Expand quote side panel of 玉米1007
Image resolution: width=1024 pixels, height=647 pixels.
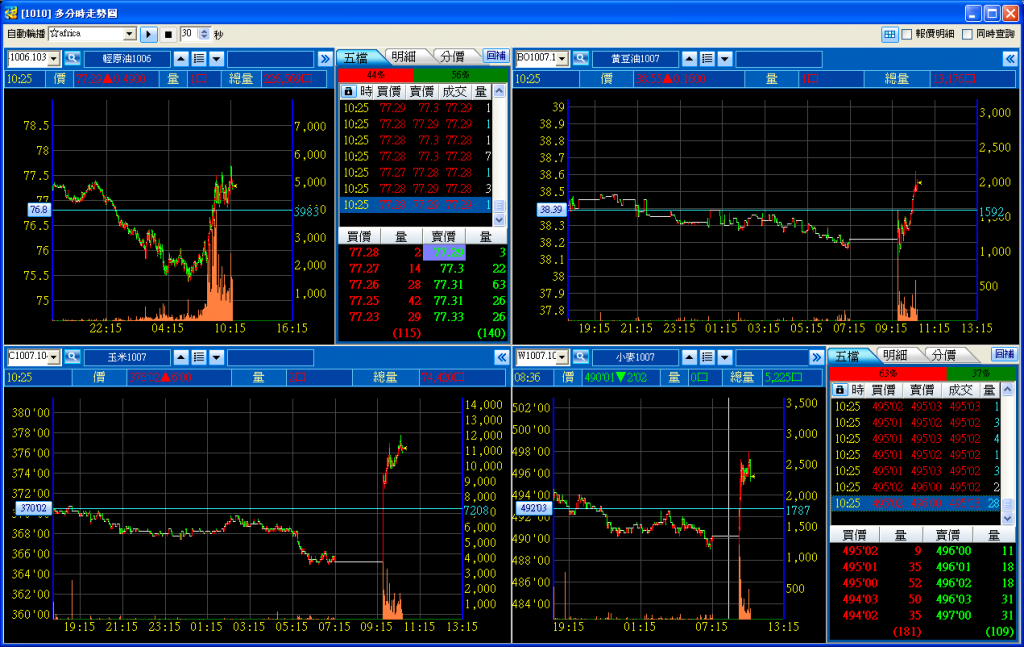502,357
